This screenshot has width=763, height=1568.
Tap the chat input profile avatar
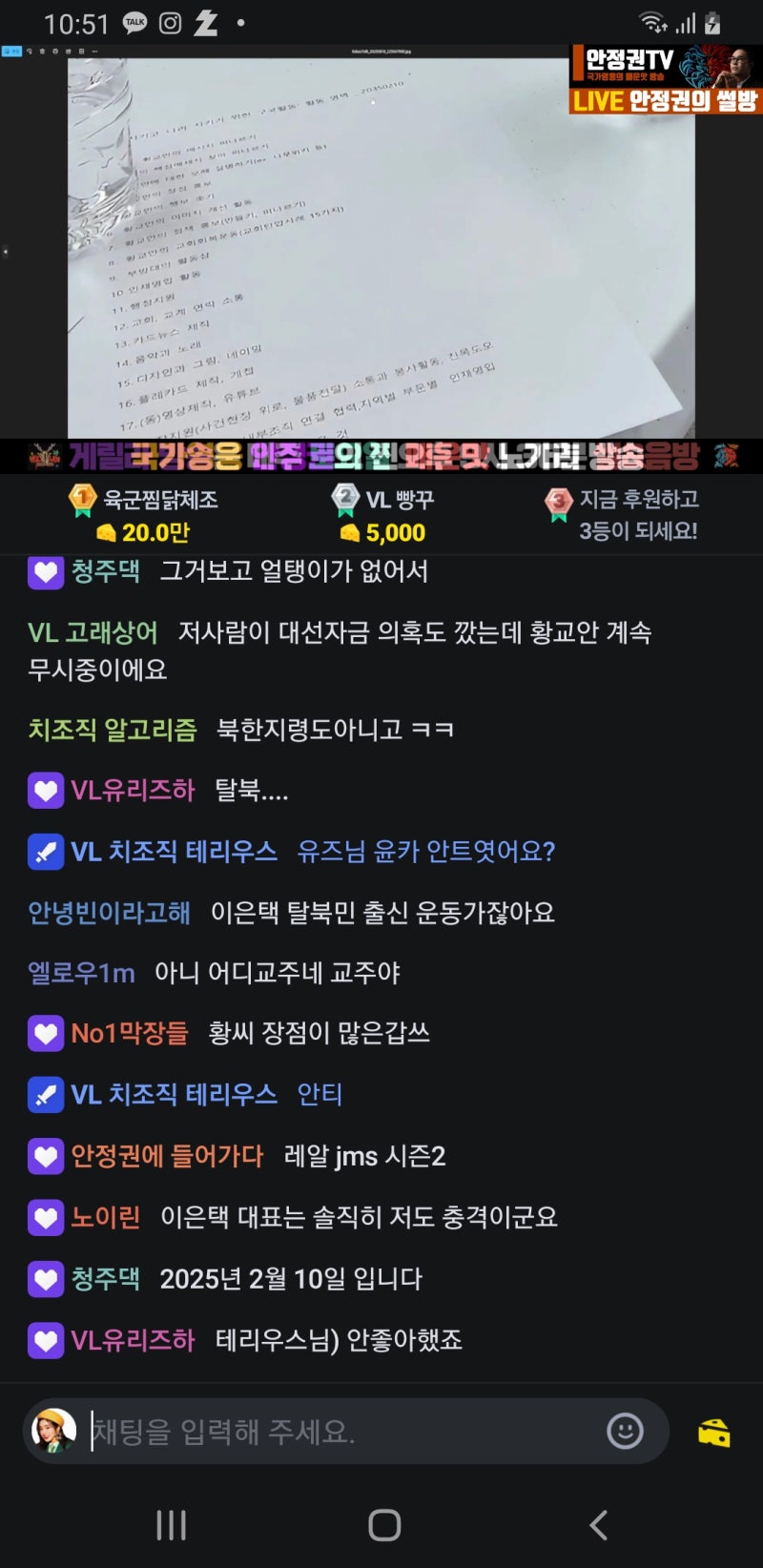pyautogui.click(x=54, y=1431)
